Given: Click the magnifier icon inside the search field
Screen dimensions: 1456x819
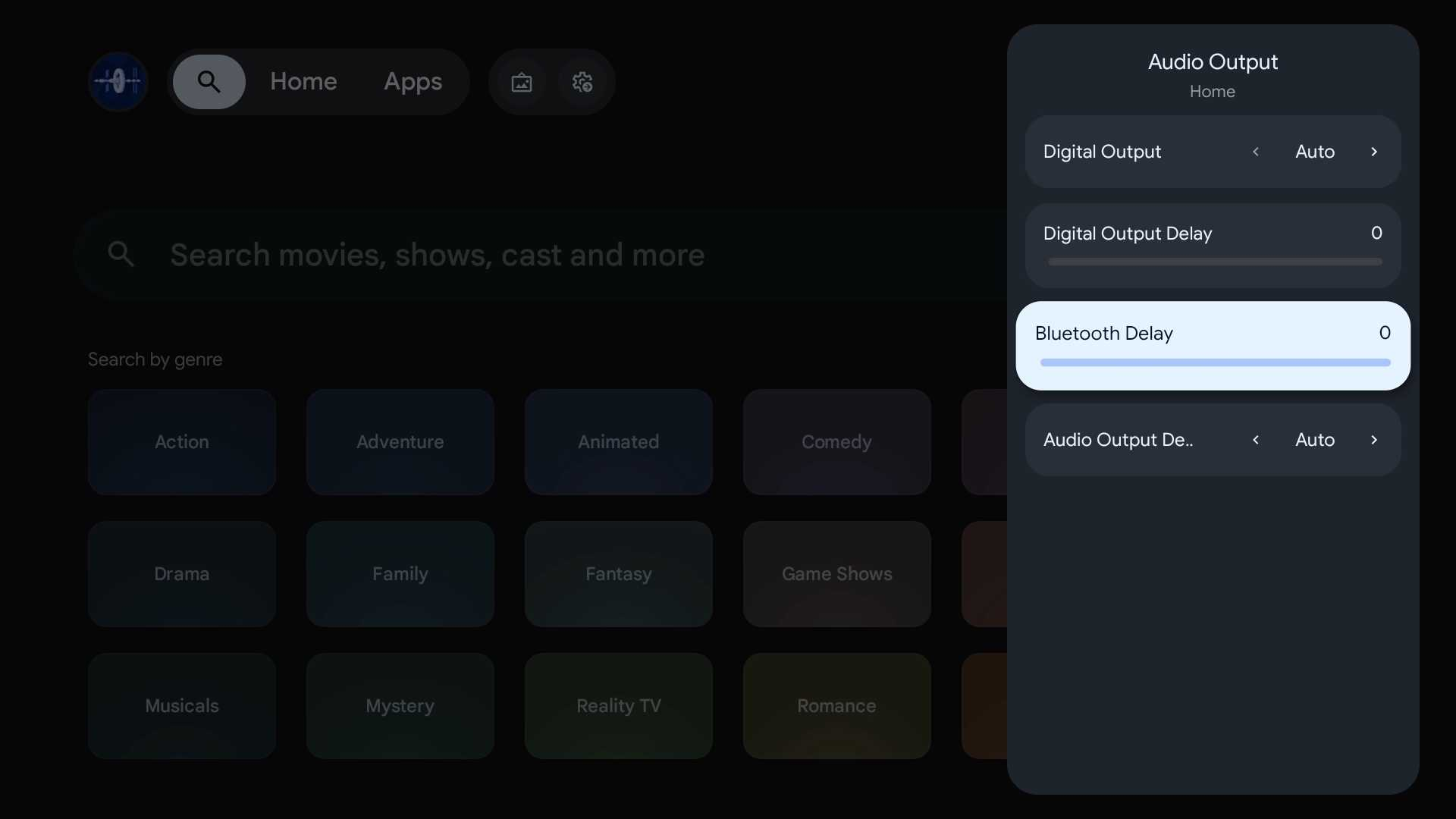Looking at the screenshot, I should 121,254.
